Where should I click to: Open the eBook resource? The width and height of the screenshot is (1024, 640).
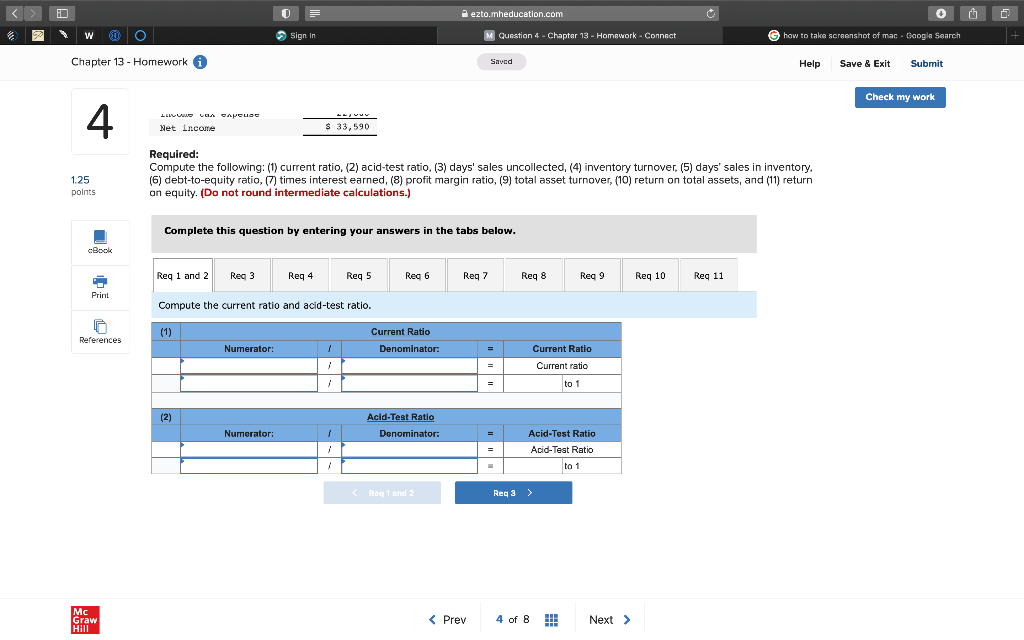[100, 242]
